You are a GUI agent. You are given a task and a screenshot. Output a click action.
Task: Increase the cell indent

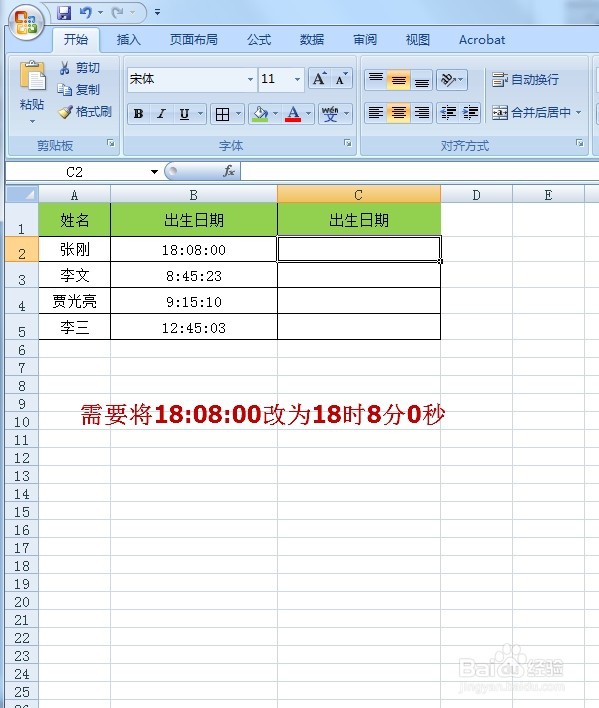pos(470,112)
